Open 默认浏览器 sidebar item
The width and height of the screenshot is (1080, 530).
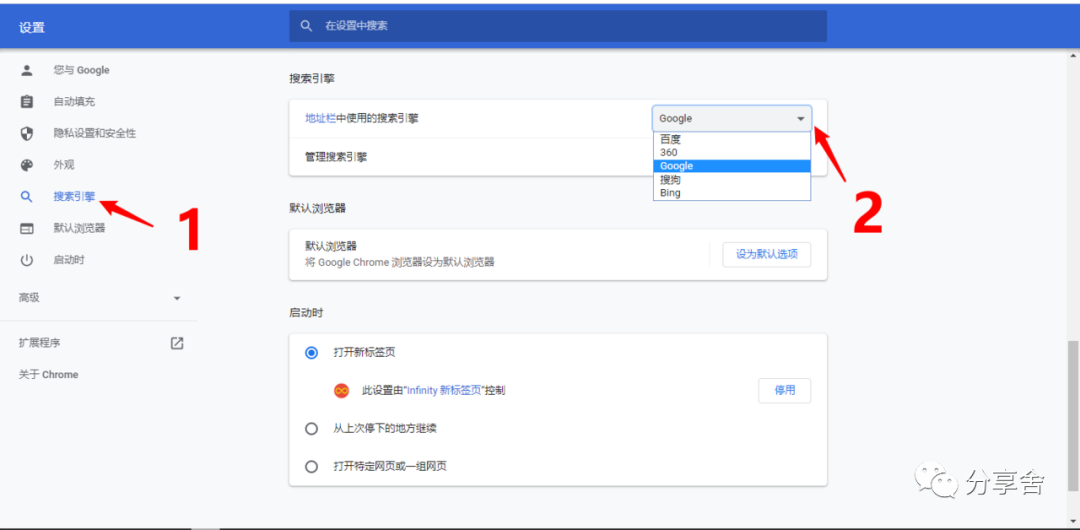point(79,228)
